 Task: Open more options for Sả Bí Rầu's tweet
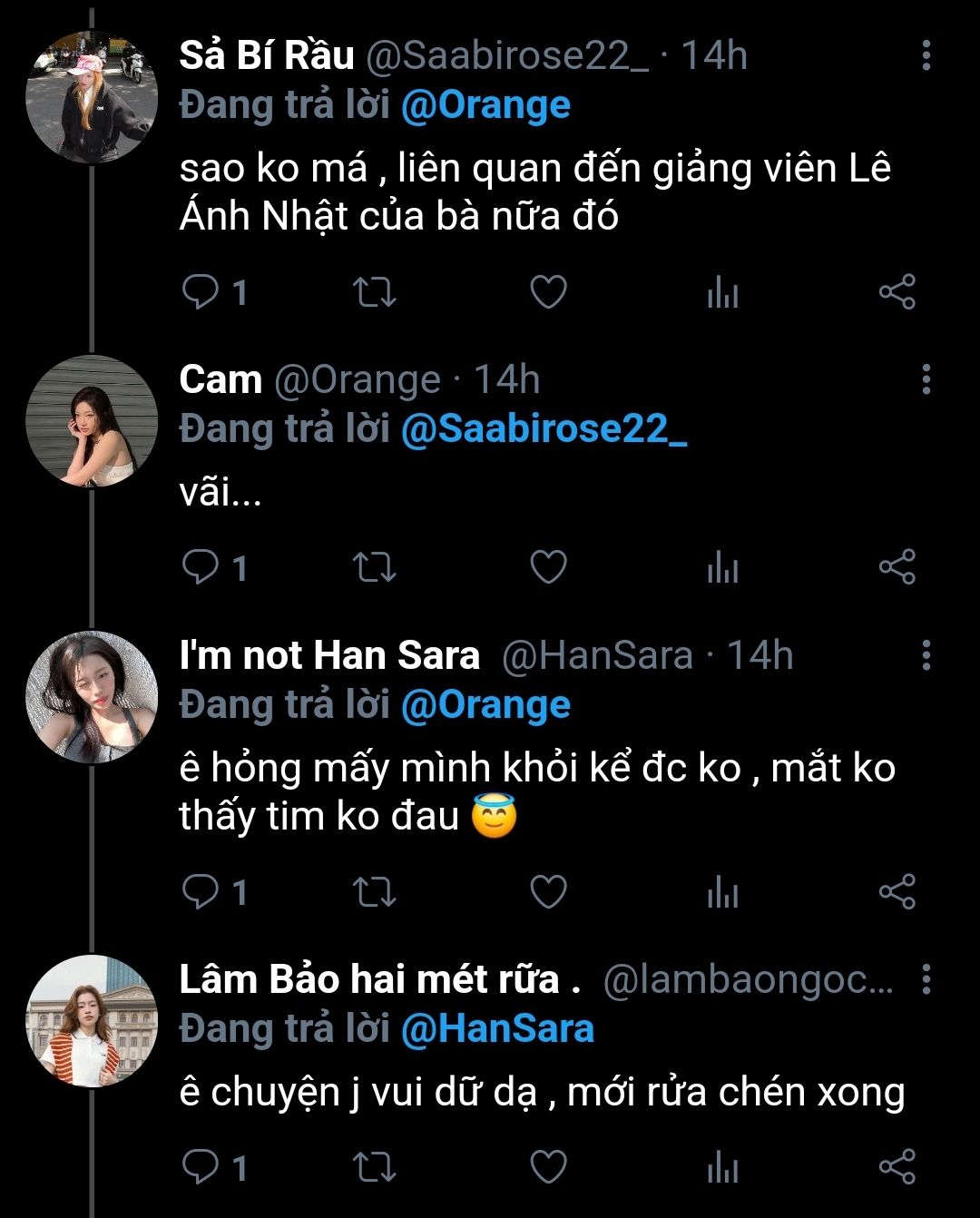point(926,55)
